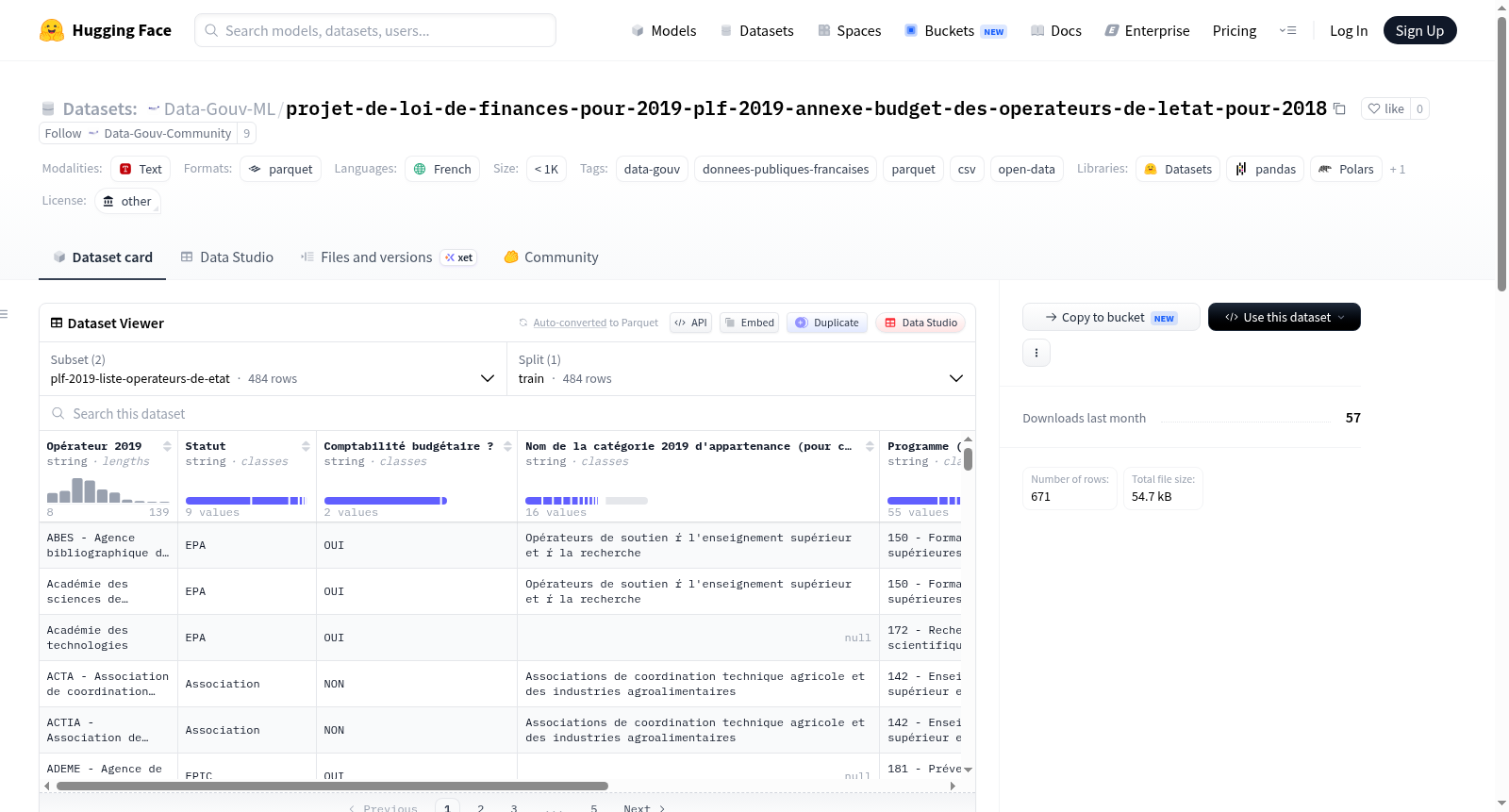
Task: Click Statut class distribution bar
Action: (x=245, y=501)
